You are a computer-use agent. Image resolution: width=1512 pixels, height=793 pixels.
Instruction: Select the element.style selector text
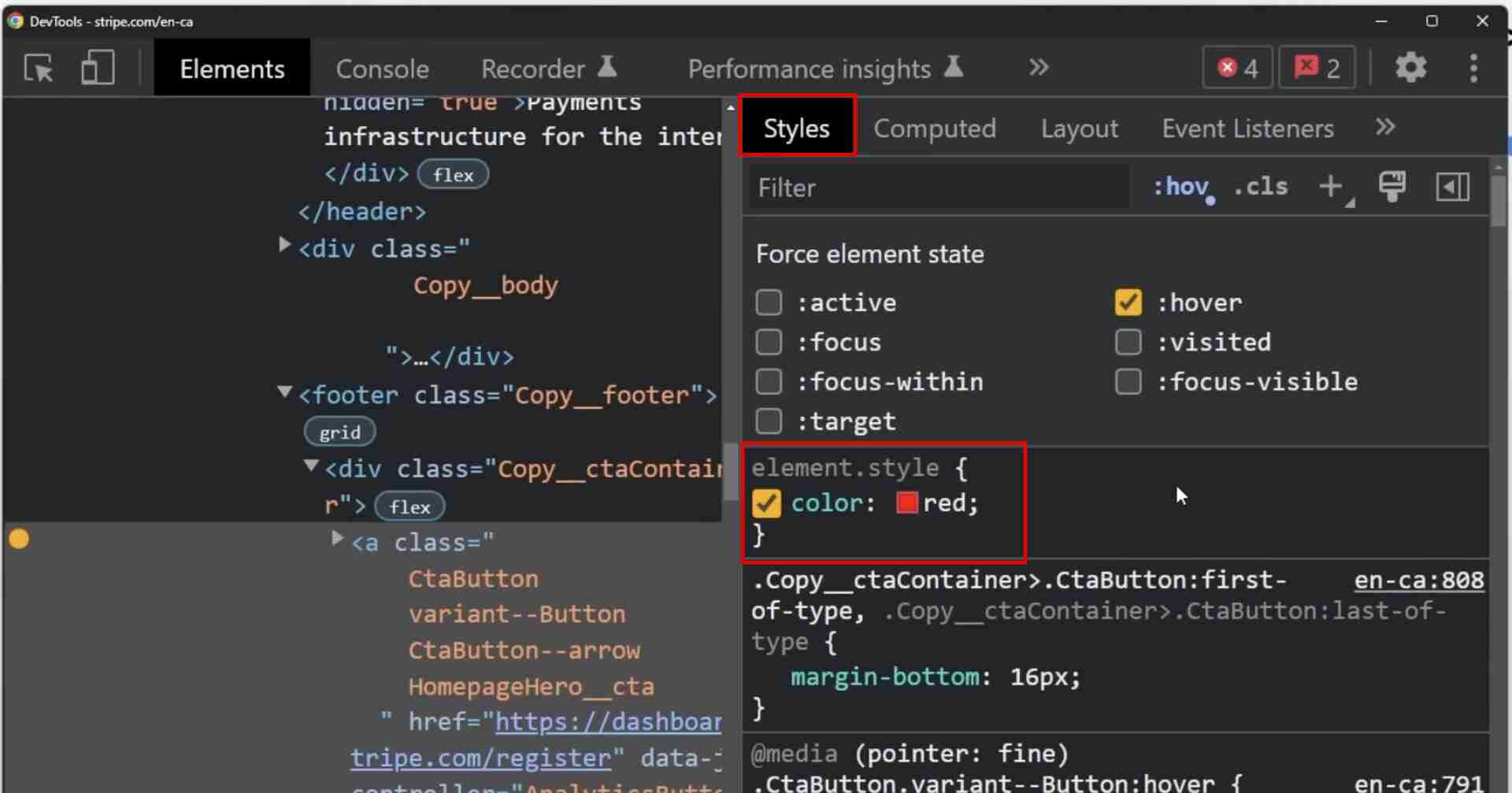pos(845,468)
